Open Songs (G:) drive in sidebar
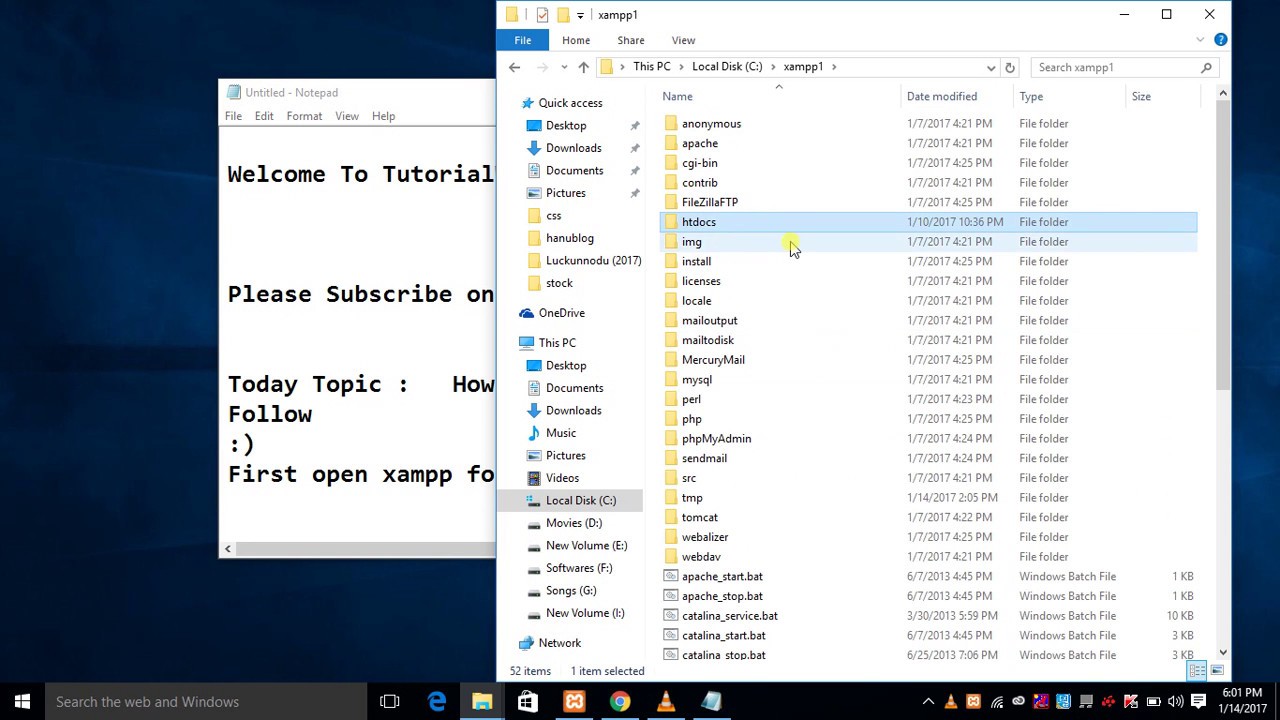1280x720 pixels. click(x=571, y=590)
